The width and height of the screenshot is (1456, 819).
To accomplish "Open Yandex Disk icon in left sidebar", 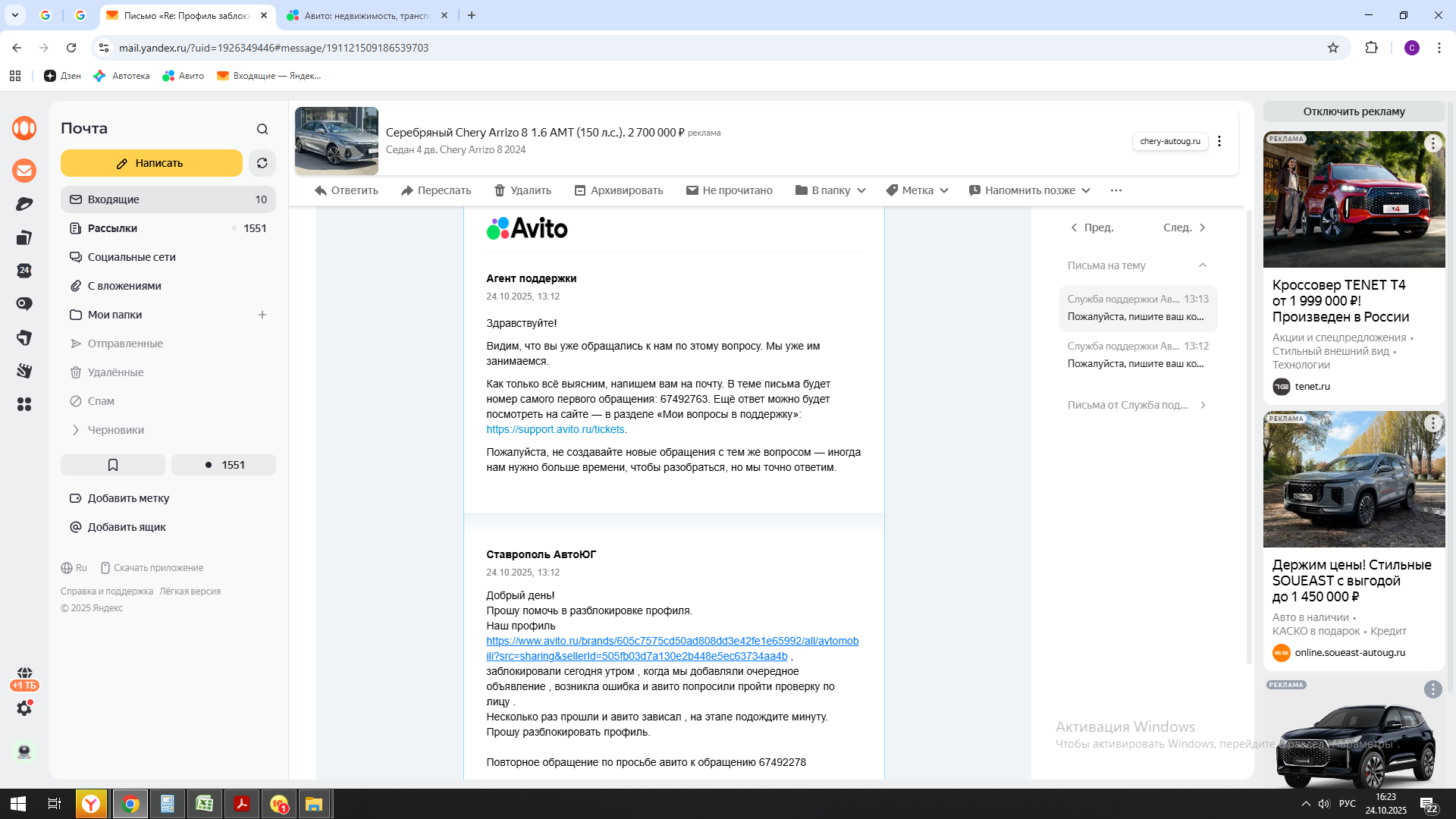I will coord(24,205).
